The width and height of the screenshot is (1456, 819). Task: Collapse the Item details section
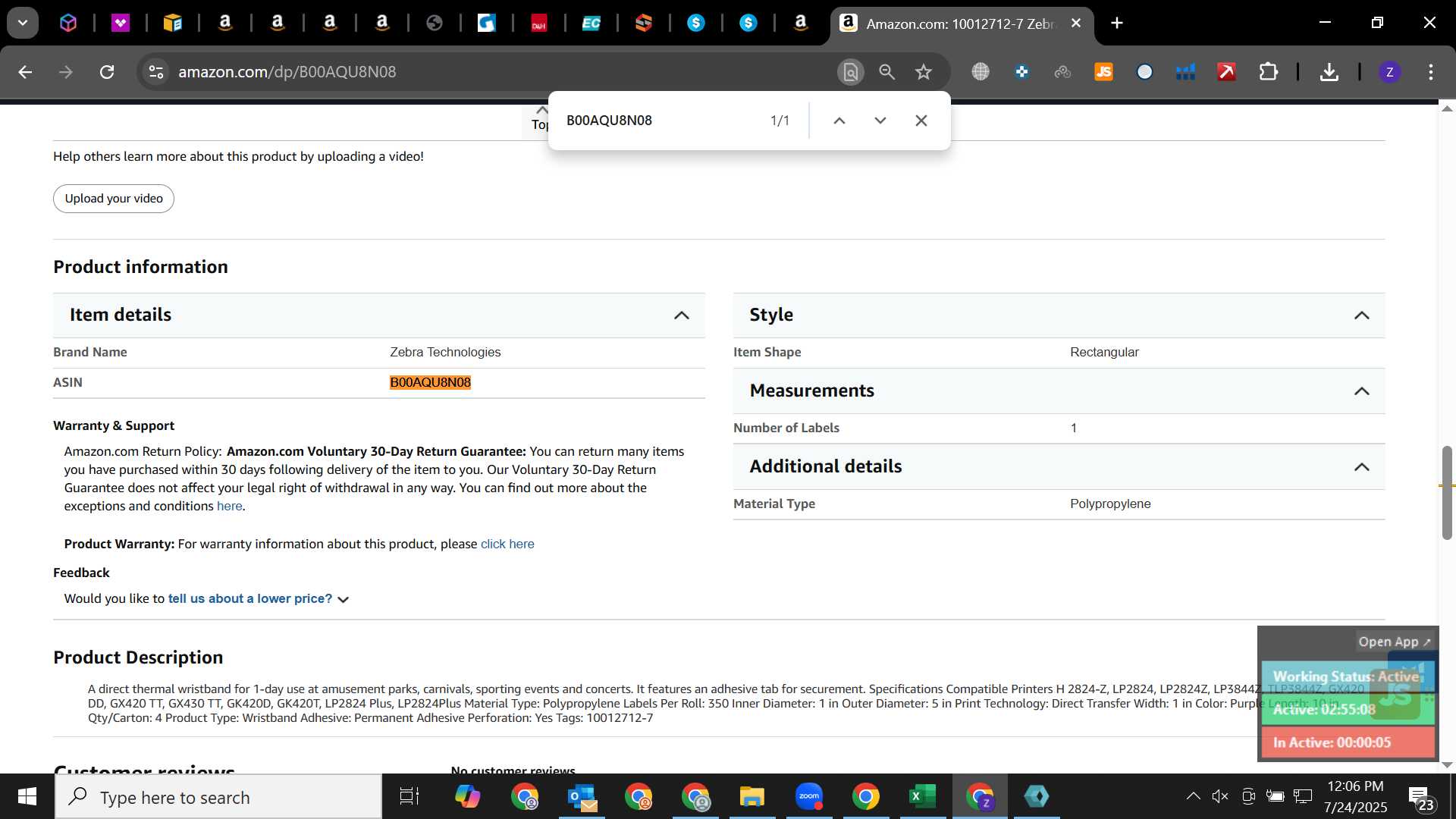click(x=682, y=315)
